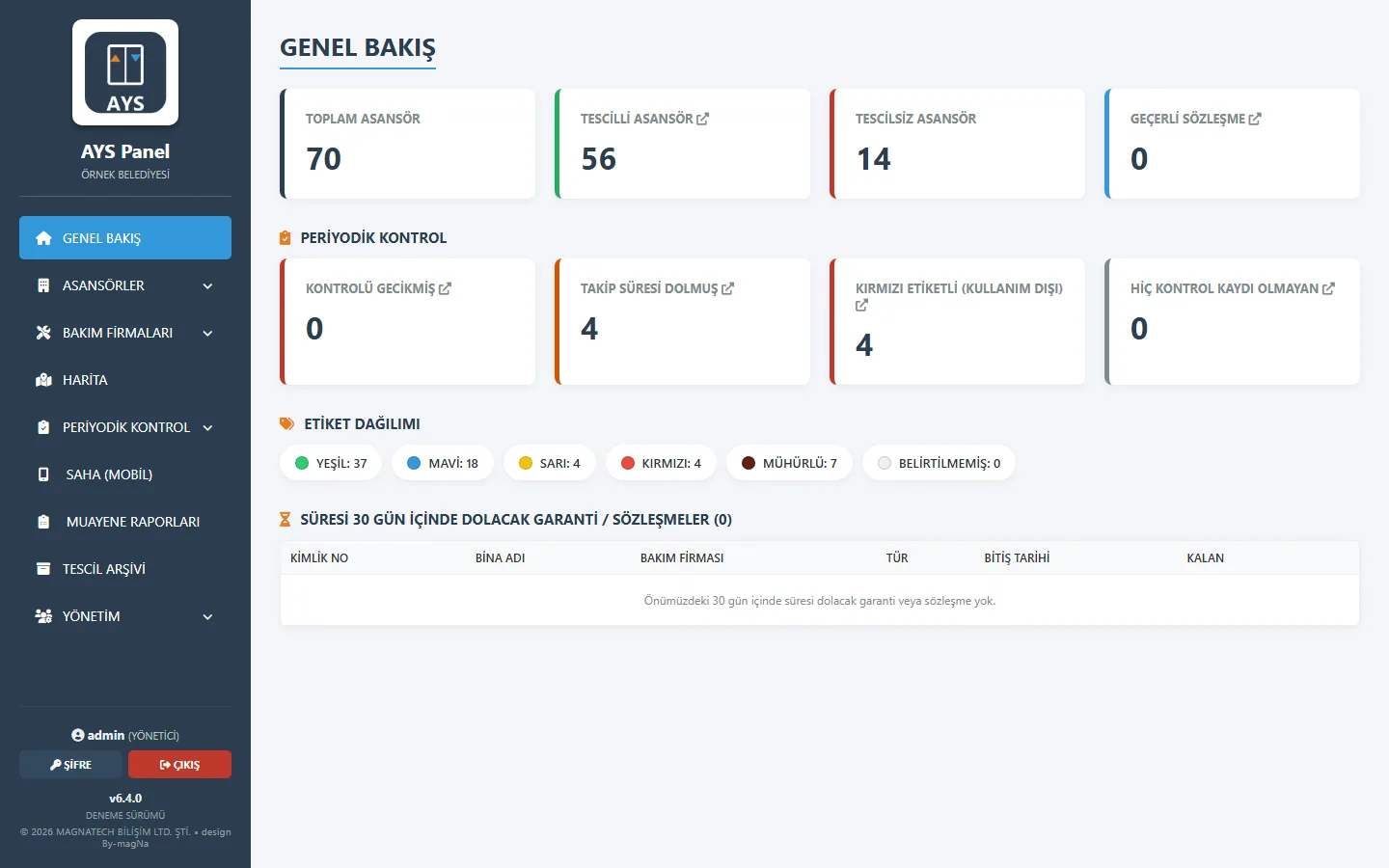The image size is (1389, 868).
Task: Open the external link icon beside Geçerli Sözleşme
Action: (x=1255, y=119)
